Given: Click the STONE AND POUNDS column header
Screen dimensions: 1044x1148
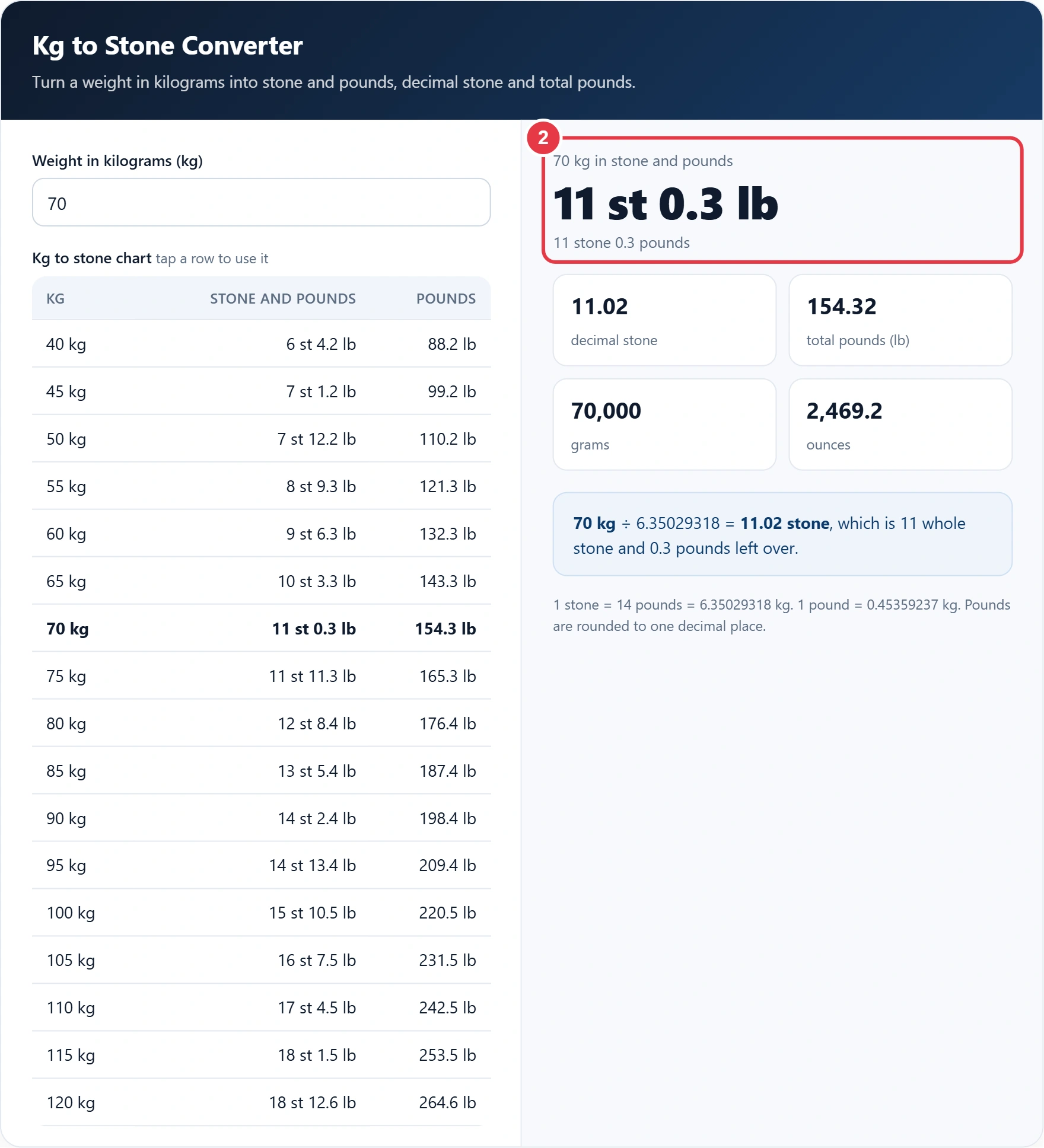Looking at the screenshot, I should (x=283, y=299).
